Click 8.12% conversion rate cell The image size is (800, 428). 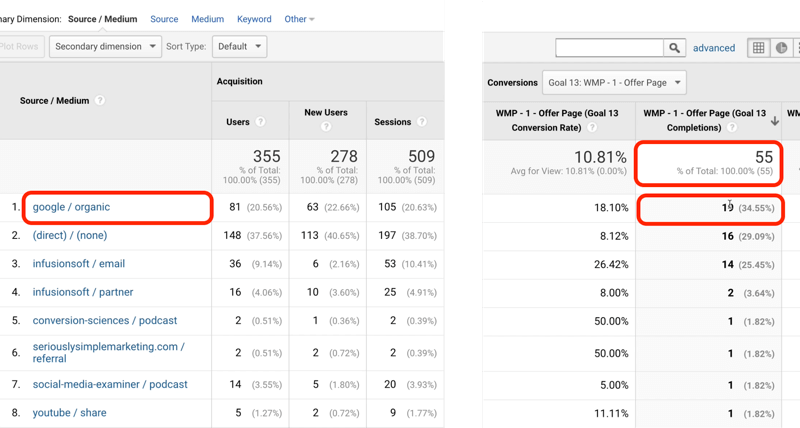[x=614, y=236]
